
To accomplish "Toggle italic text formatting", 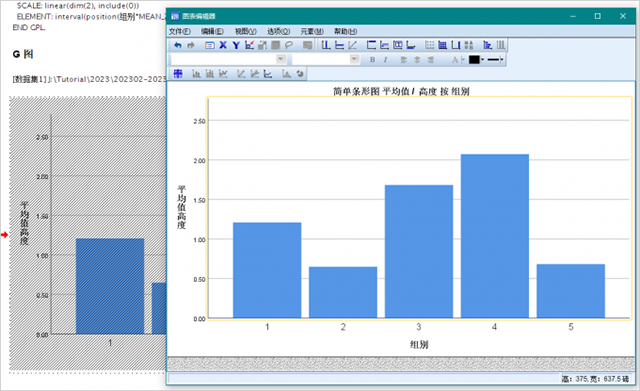I will click(385, 60).
